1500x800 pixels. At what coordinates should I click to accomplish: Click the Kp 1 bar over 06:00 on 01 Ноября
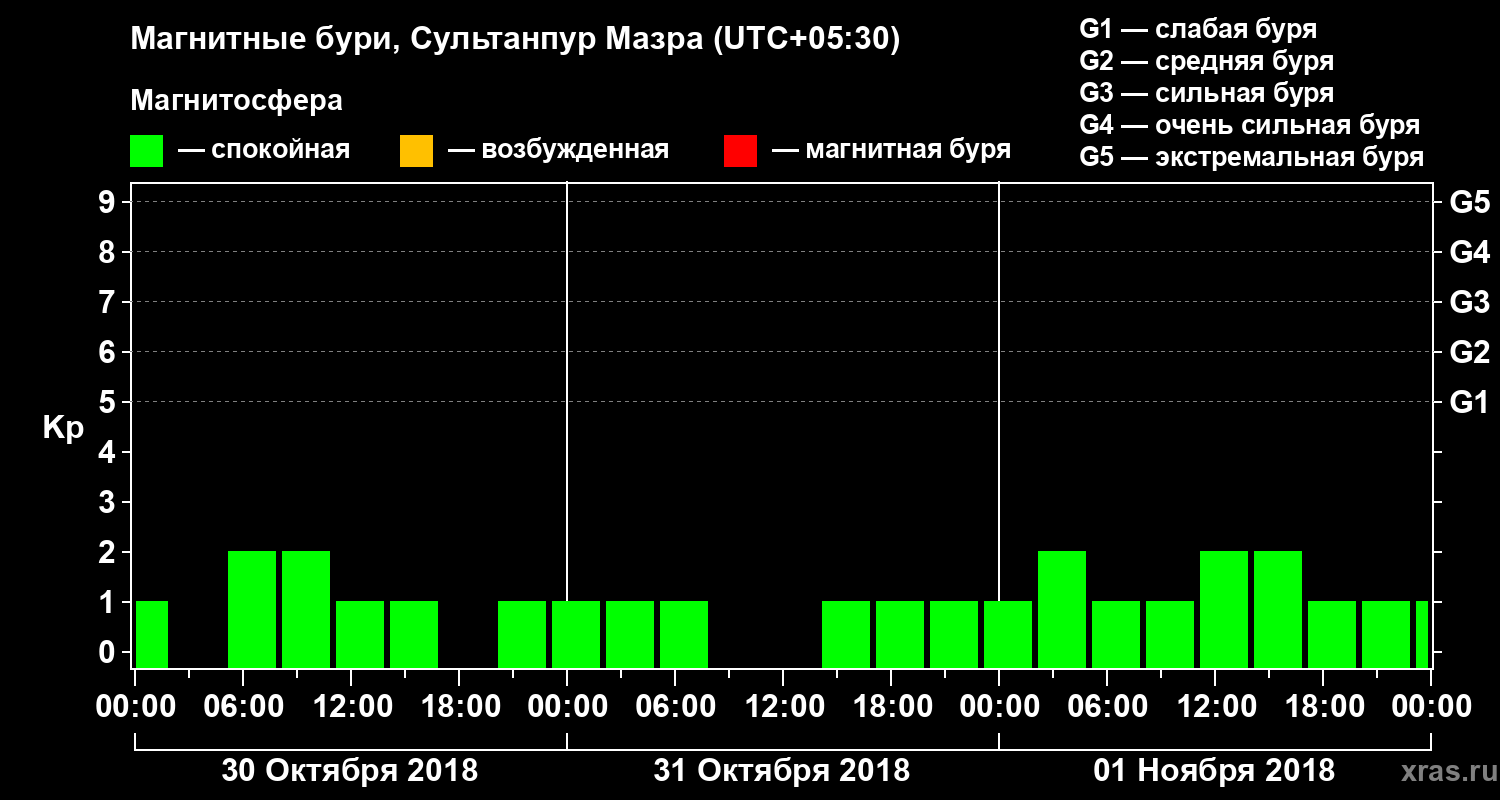1116,634
